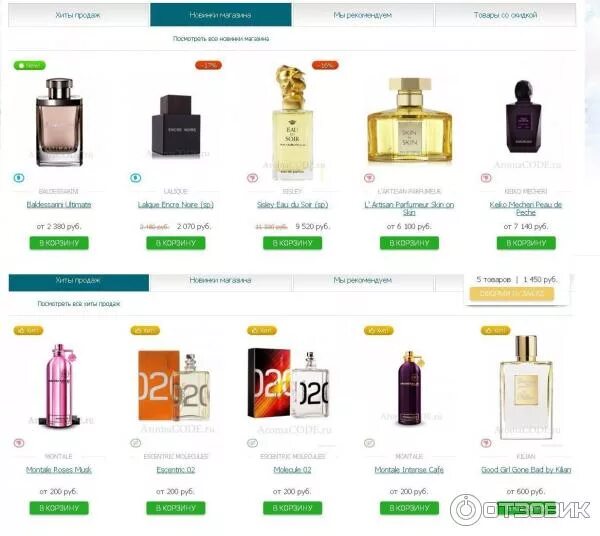Image resolution: width=600 pixels, height=536 pixels.
Task: Open Lalique Encre Noire product link
Action: (x=176, y=205)
